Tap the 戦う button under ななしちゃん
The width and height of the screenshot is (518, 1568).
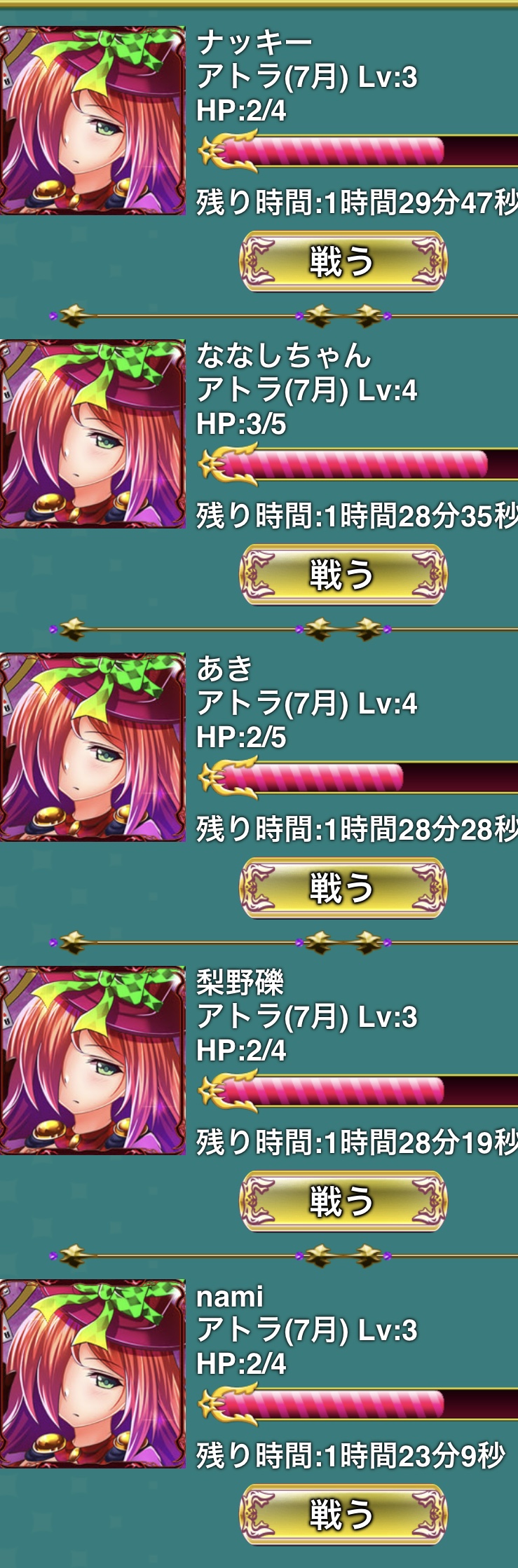[343, 575]
